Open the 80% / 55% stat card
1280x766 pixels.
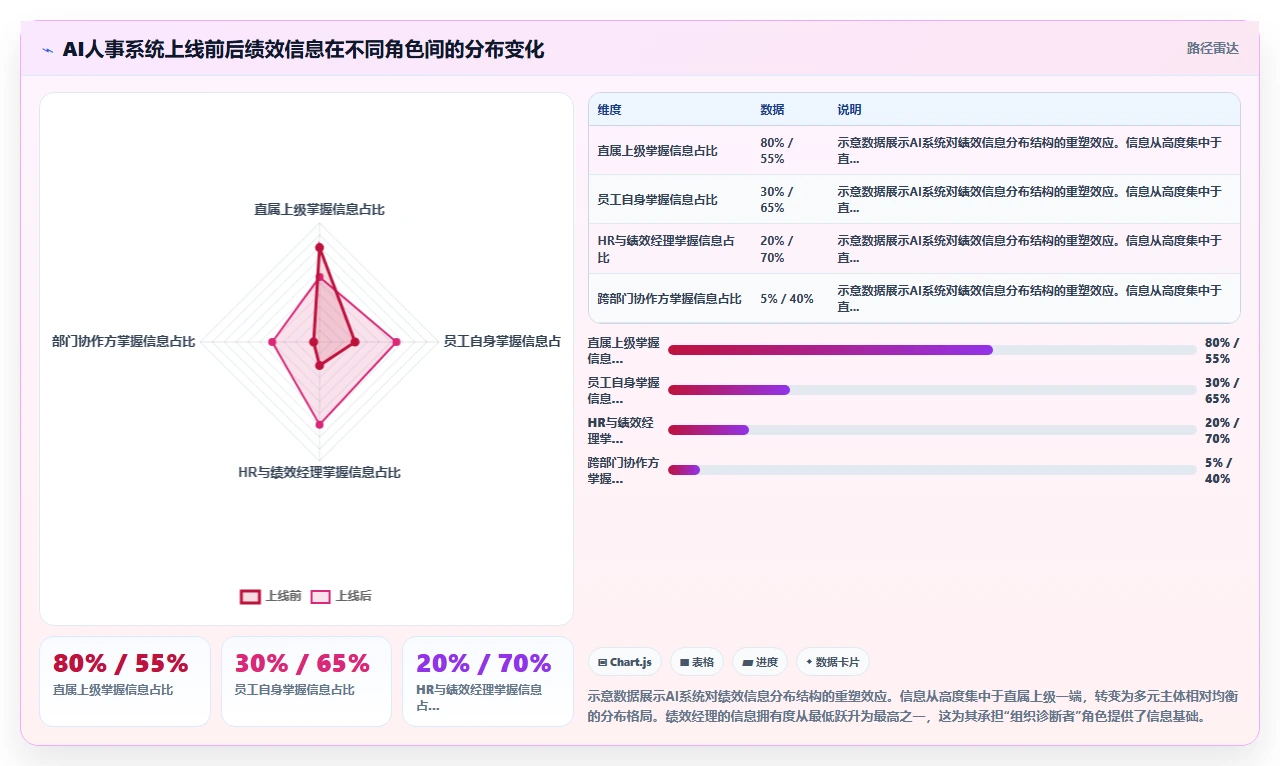pos(125,681)
